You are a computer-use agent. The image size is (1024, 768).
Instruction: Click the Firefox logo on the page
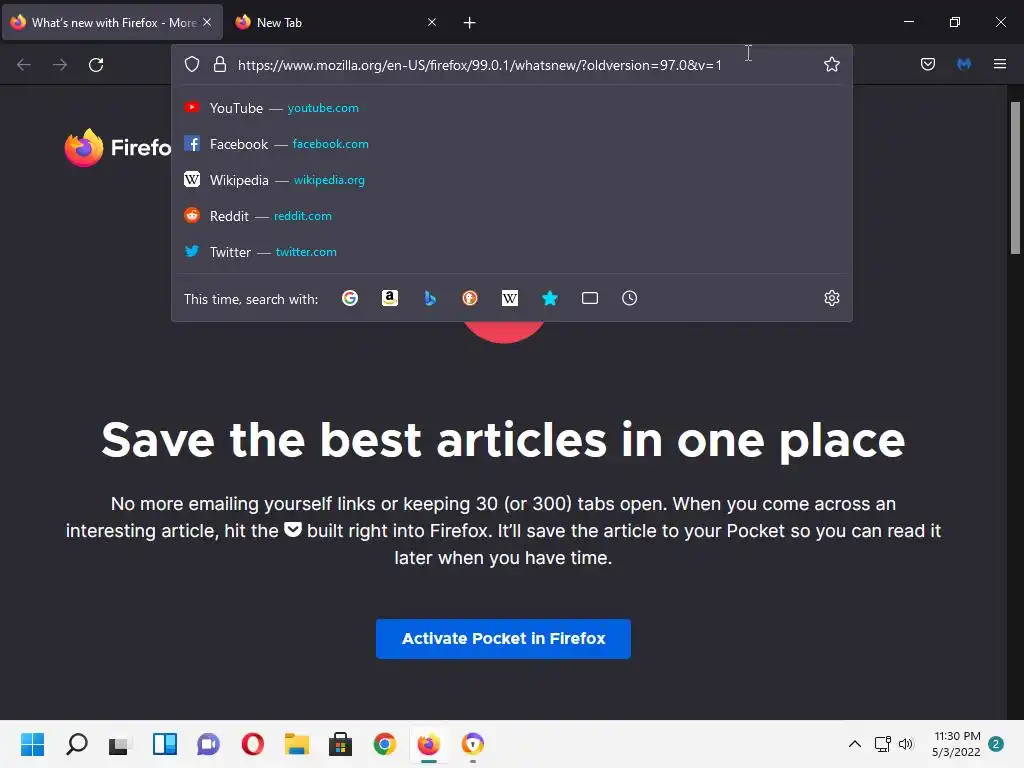(x=118, y=148)
